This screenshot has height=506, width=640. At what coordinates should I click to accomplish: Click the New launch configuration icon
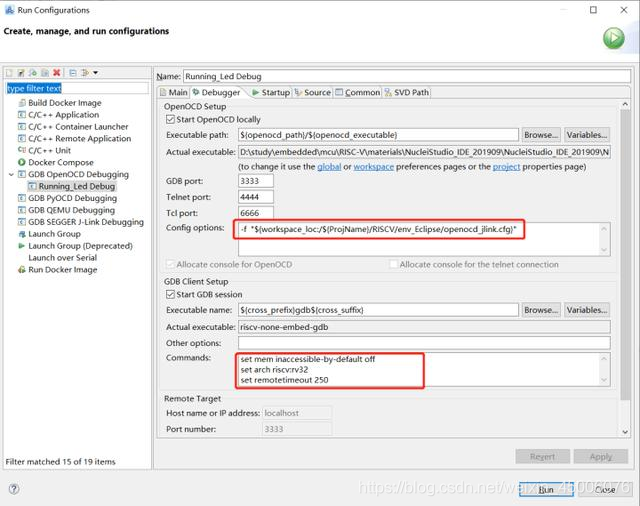[9, 73]
